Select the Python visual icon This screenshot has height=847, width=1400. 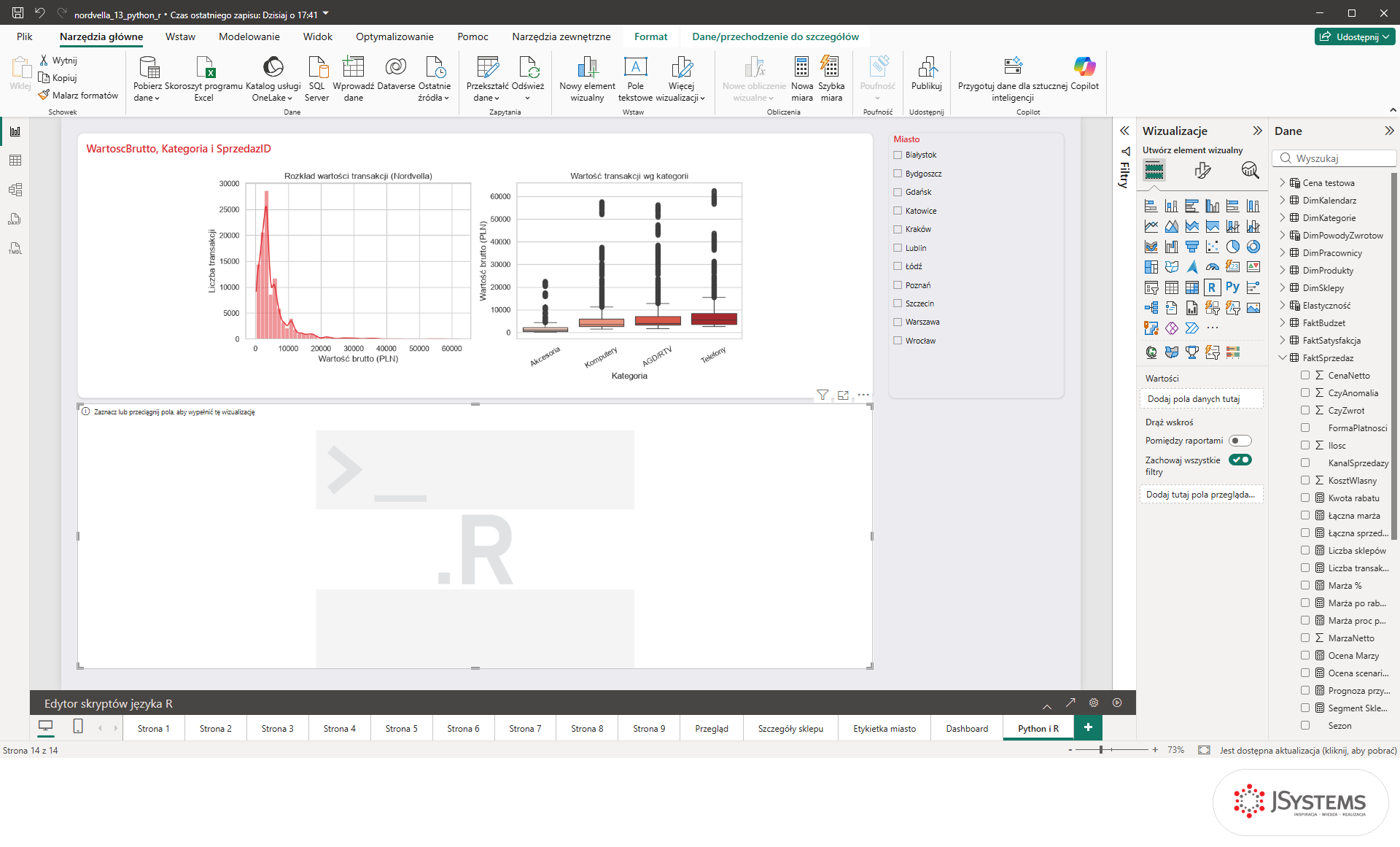pos(1232,287)
